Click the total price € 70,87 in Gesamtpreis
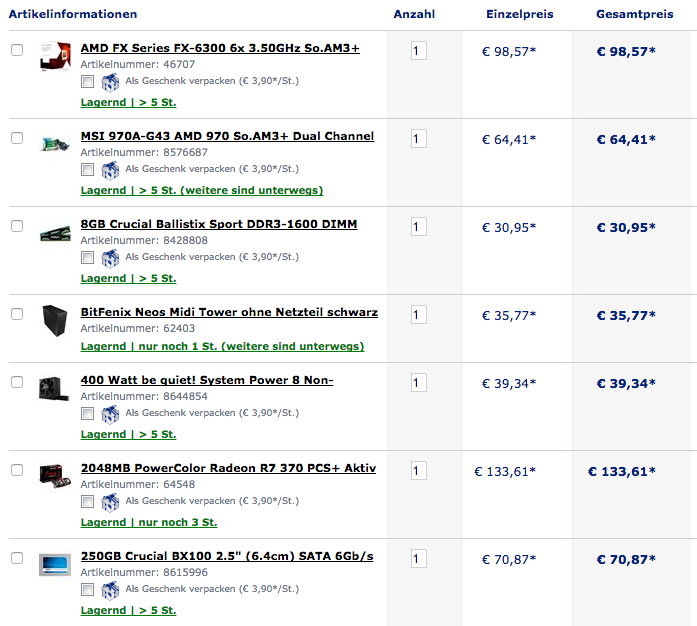 (626, 560)
